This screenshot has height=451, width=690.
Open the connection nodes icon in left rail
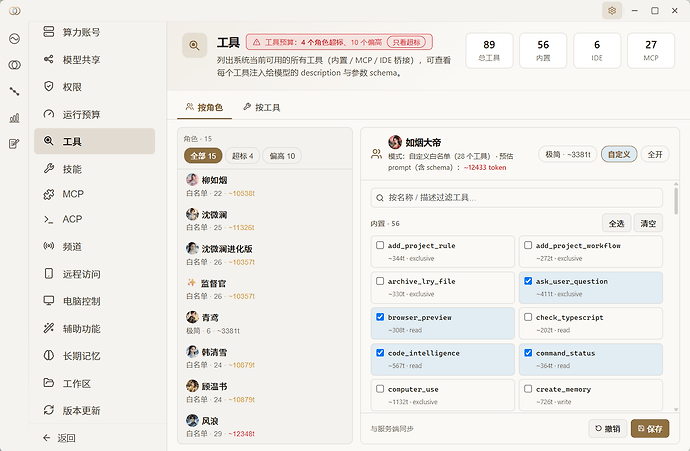15,92
